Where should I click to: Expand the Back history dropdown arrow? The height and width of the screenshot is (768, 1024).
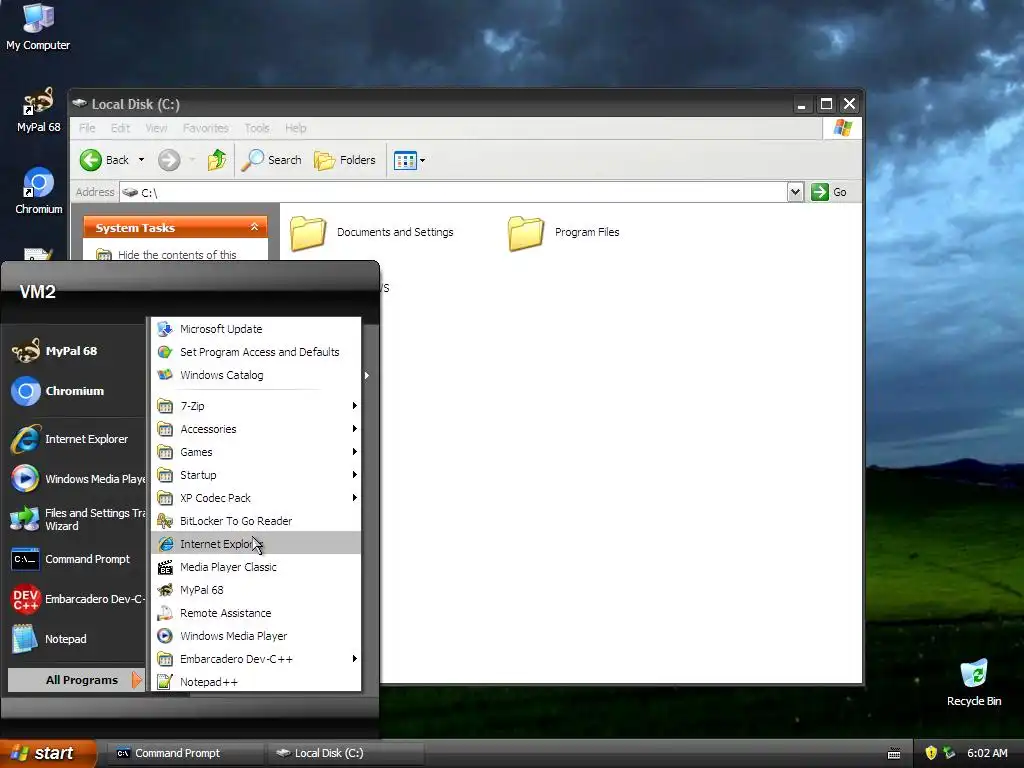pos(141,160)
